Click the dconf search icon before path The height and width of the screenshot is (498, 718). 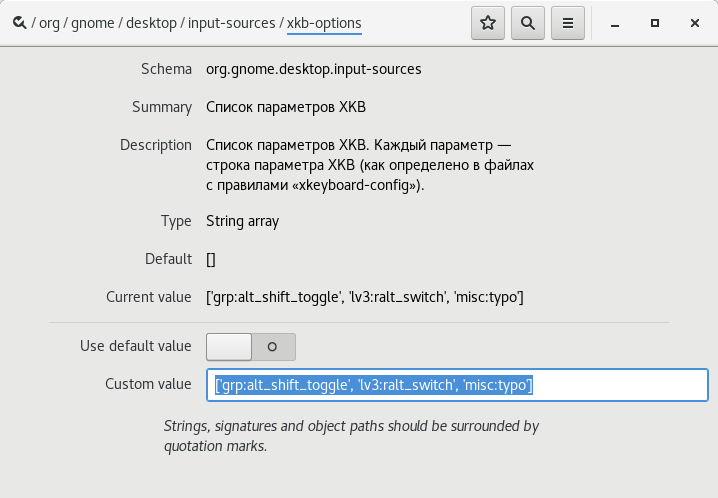[19, 23]
